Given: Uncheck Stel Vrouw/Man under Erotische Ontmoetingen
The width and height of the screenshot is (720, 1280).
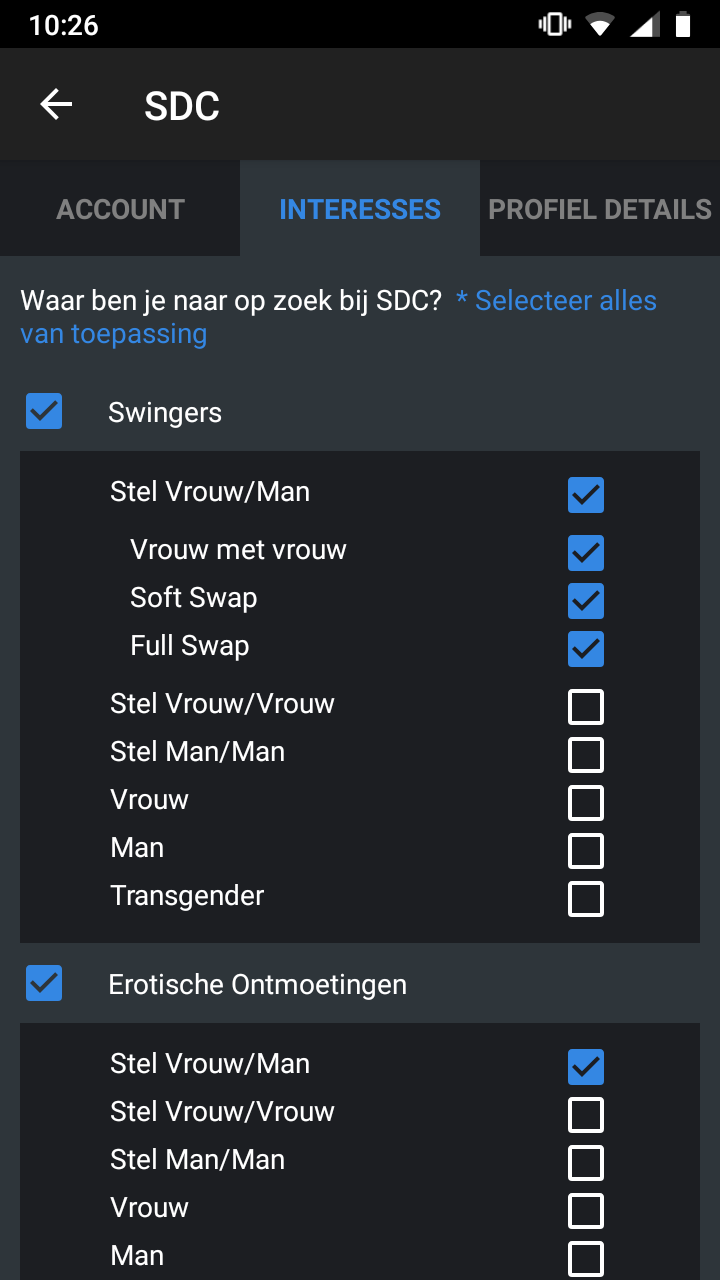Looking at the screenshot, I should click(586, 1067).
